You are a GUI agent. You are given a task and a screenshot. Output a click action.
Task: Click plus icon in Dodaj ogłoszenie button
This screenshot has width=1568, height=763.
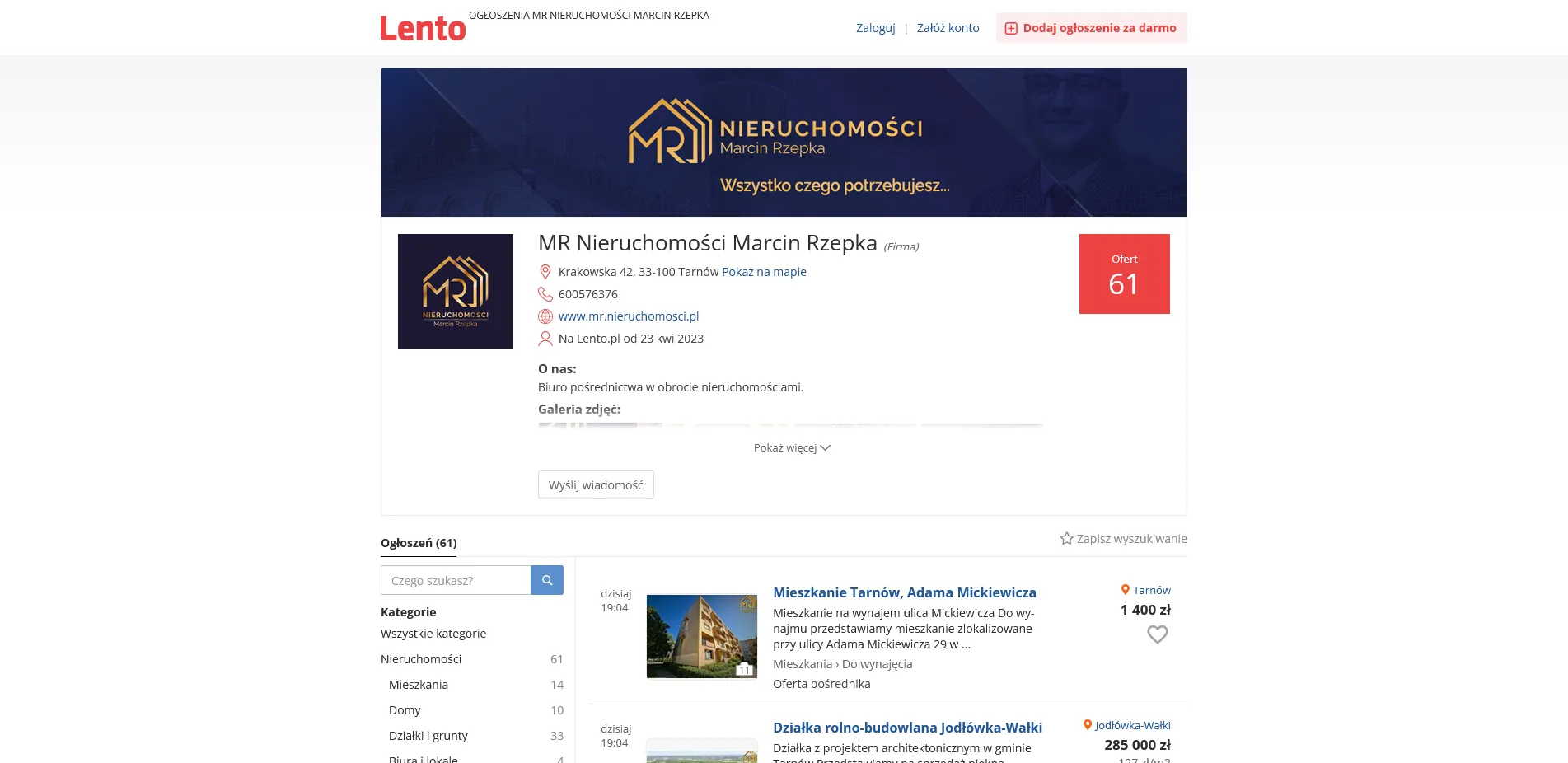(1011, 28)
